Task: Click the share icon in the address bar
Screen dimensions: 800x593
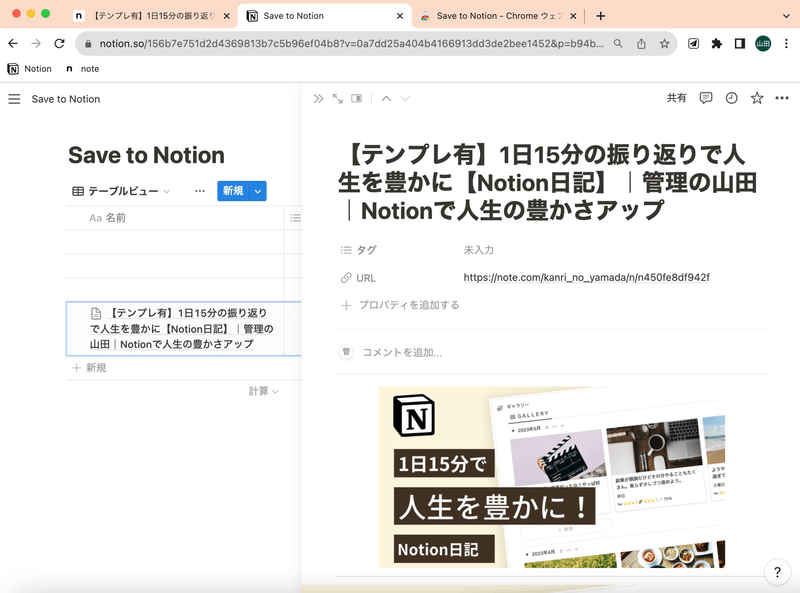Action: point(641,44)
